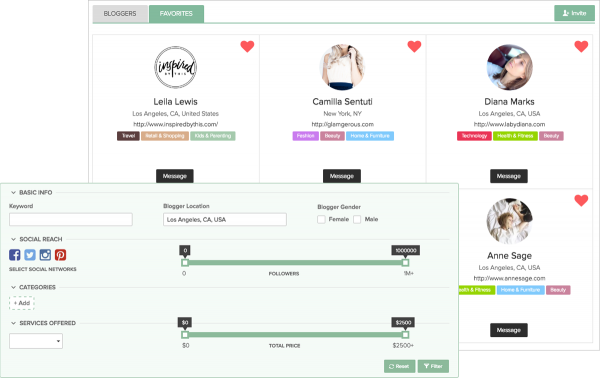
Task: Select the Twitter social network icon
Action: coord(30,255)
